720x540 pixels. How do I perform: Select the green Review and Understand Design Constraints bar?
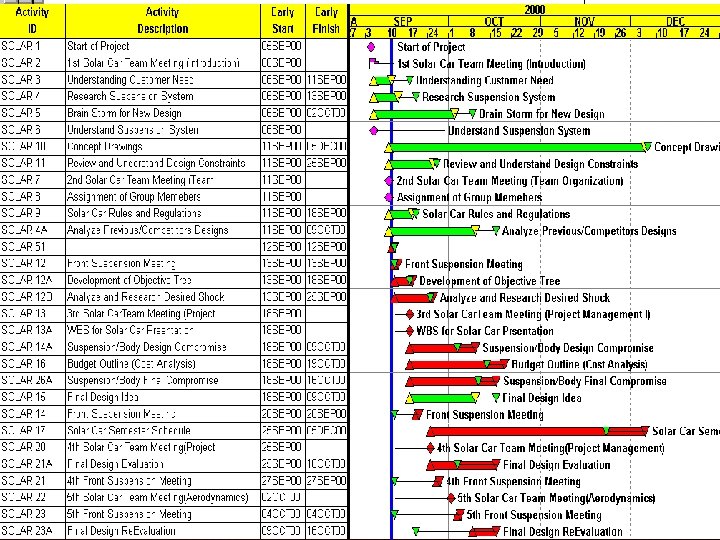tap(412, 164)
